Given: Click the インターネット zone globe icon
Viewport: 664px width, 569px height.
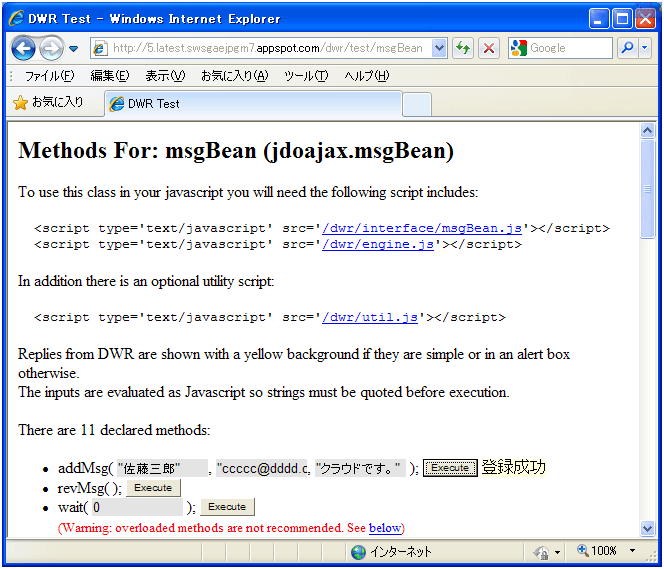Looking at the screenshot, I should 358,552.
